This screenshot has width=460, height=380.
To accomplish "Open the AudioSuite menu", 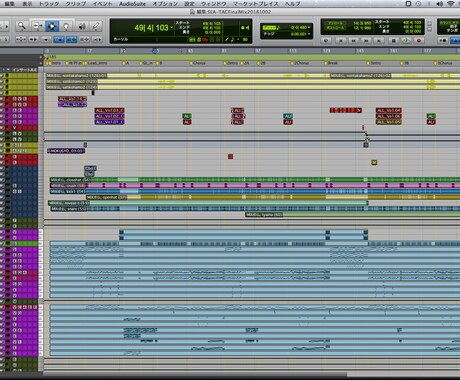I will [132, 4].
